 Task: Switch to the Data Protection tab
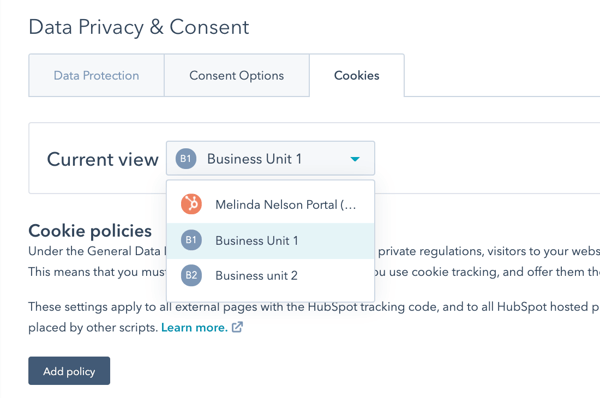[96, 75]
